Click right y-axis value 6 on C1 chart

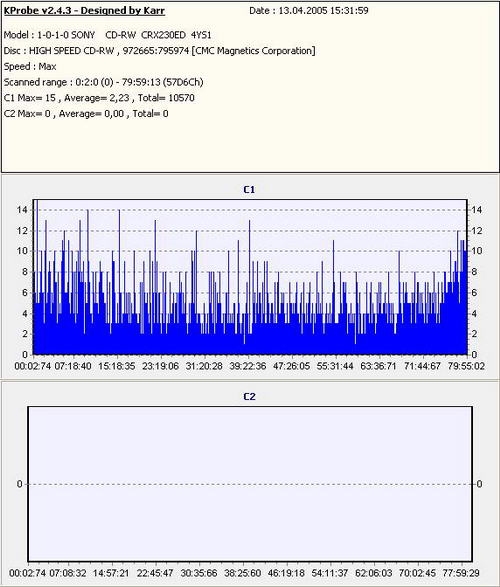click(x=474, y=293)
